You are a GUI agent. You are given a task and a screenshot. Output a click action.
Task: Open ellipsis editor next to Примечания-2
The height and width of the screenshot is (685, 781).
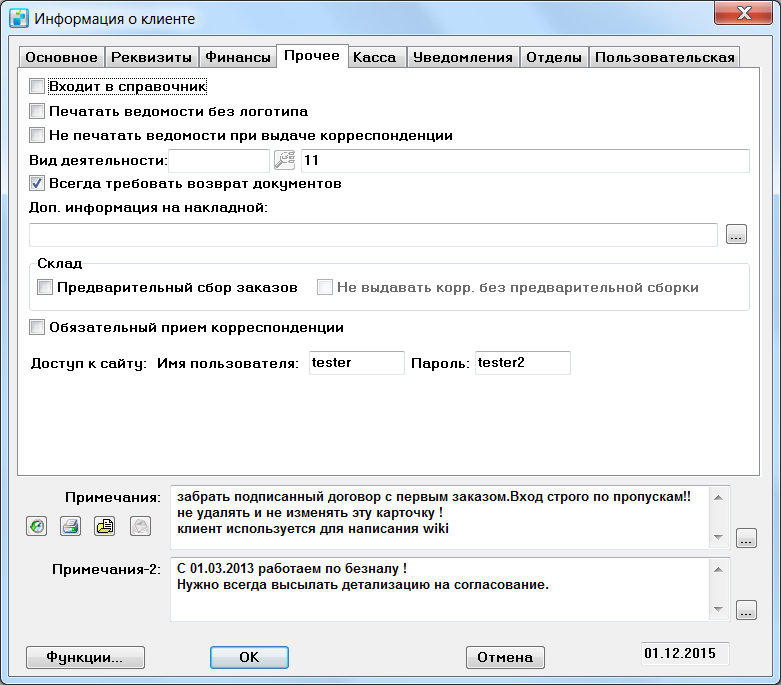[746, 610]
